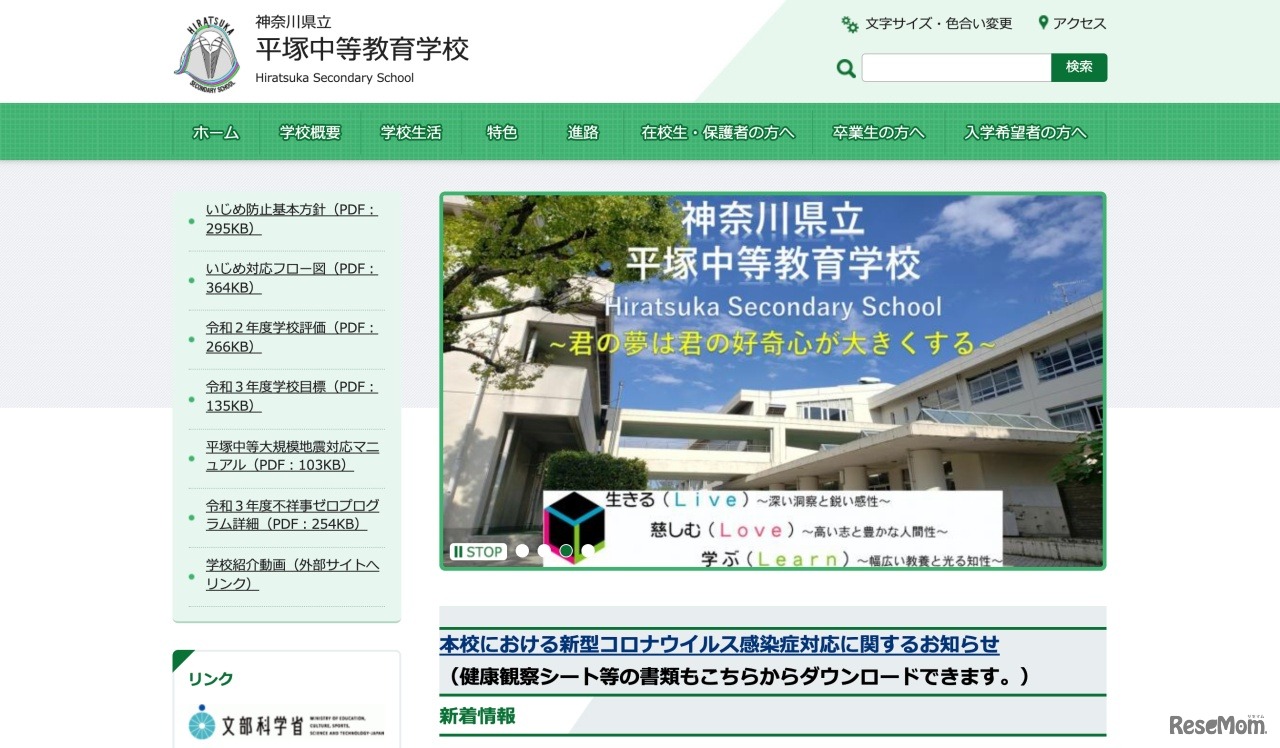
Task: Open the ホーム navigation menu
Action: [x=216, y=131]
